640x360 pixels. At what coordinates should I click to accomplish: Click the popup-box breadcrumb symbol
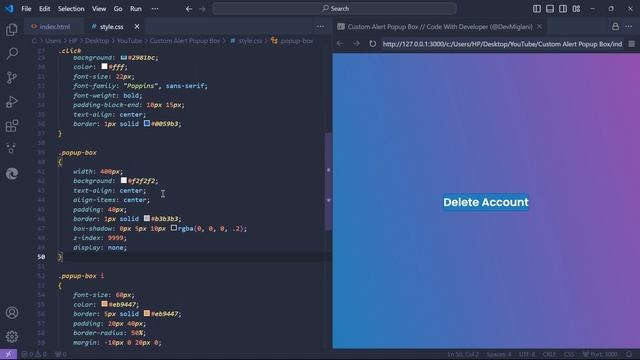(292, 41)
